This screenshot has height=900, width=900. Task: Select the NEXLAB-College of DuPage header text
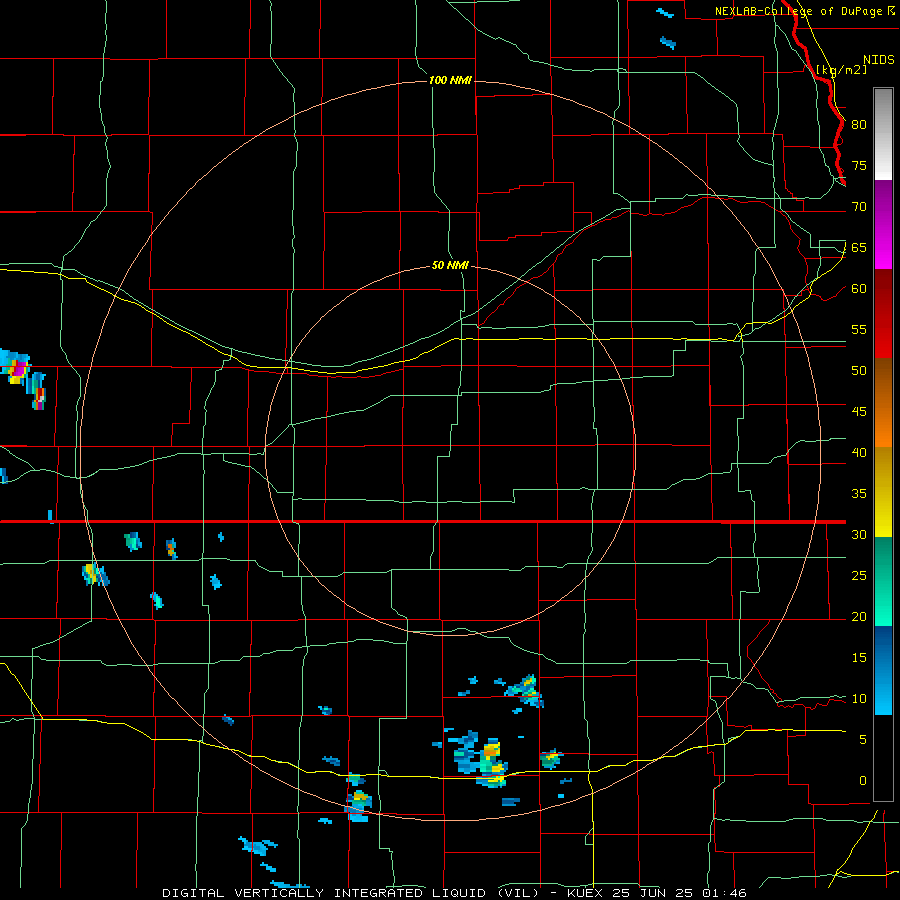point(804,11)
